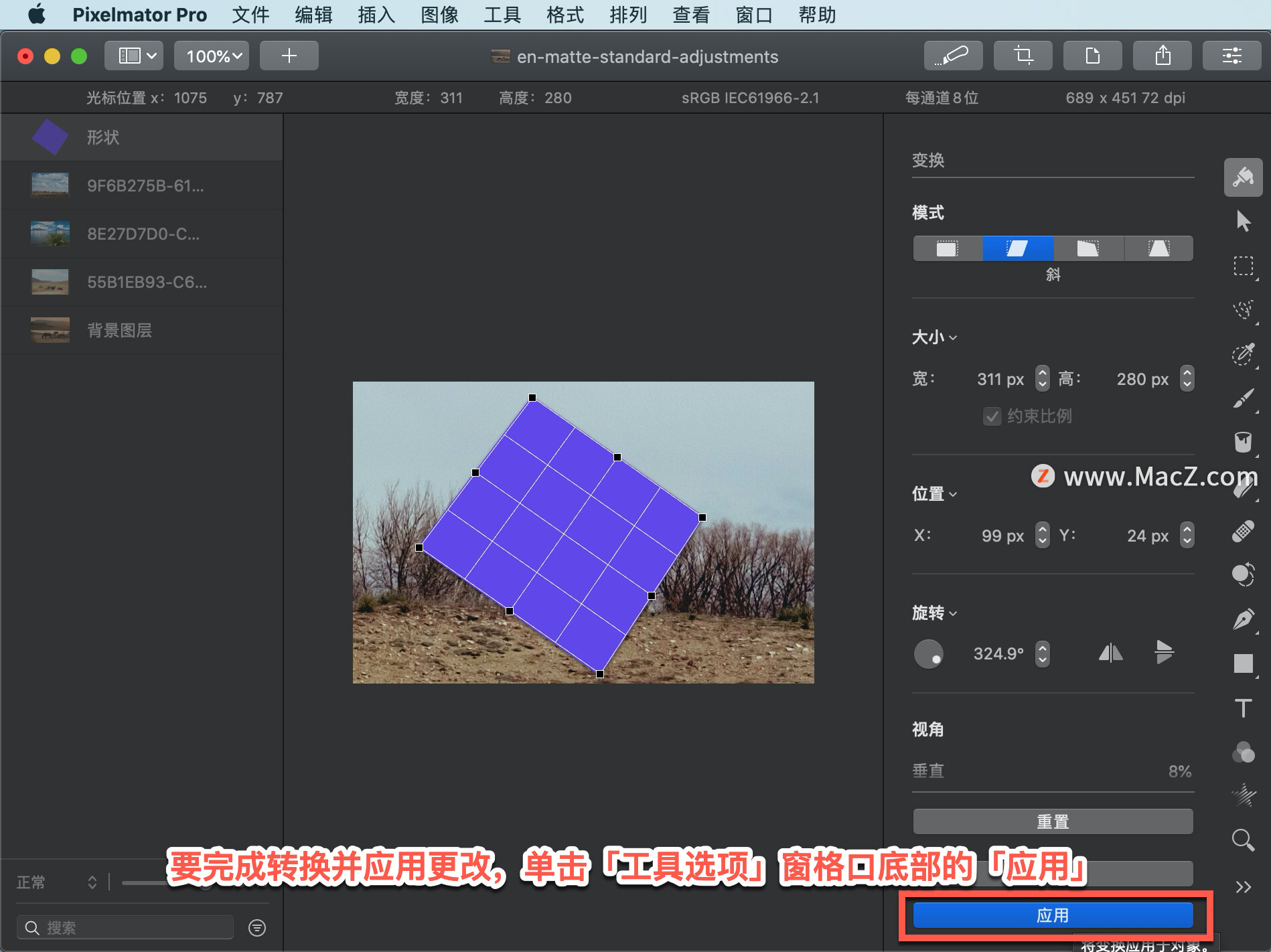Flip the shape horizontally
This screenshot has height=952, width=1271.
(1110, 653)
